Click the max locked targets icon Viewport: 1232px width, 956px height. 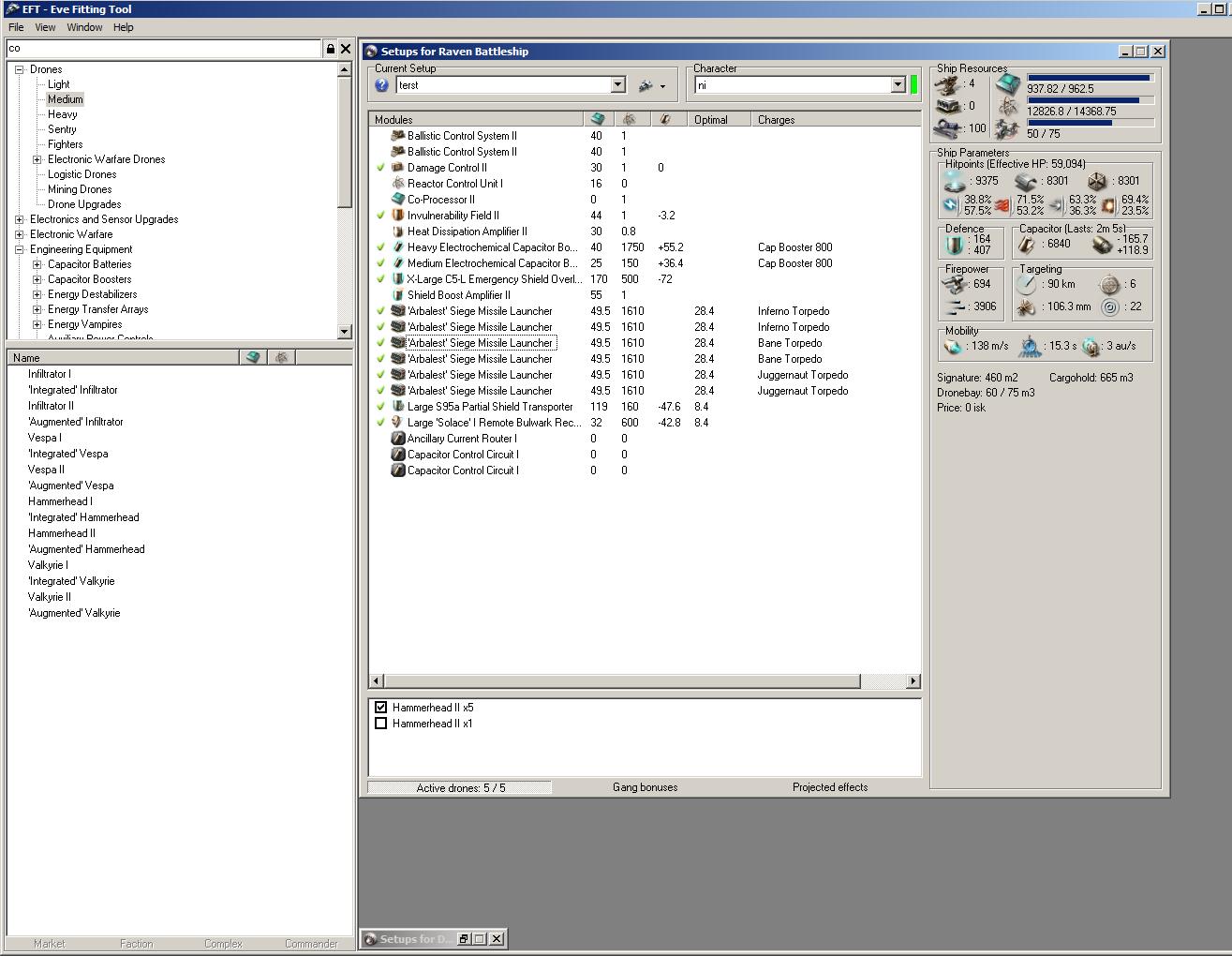(1110, 284)
